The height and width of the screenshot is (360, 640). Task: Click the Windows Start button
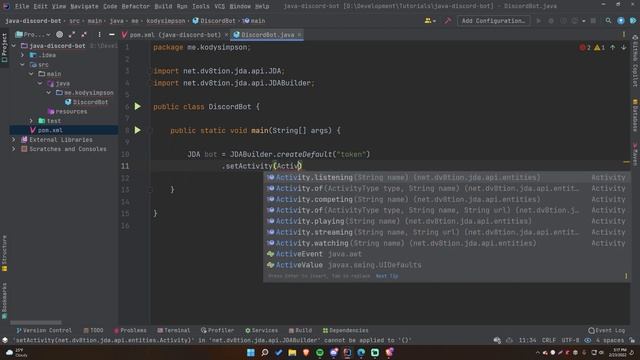coord(251,352)
